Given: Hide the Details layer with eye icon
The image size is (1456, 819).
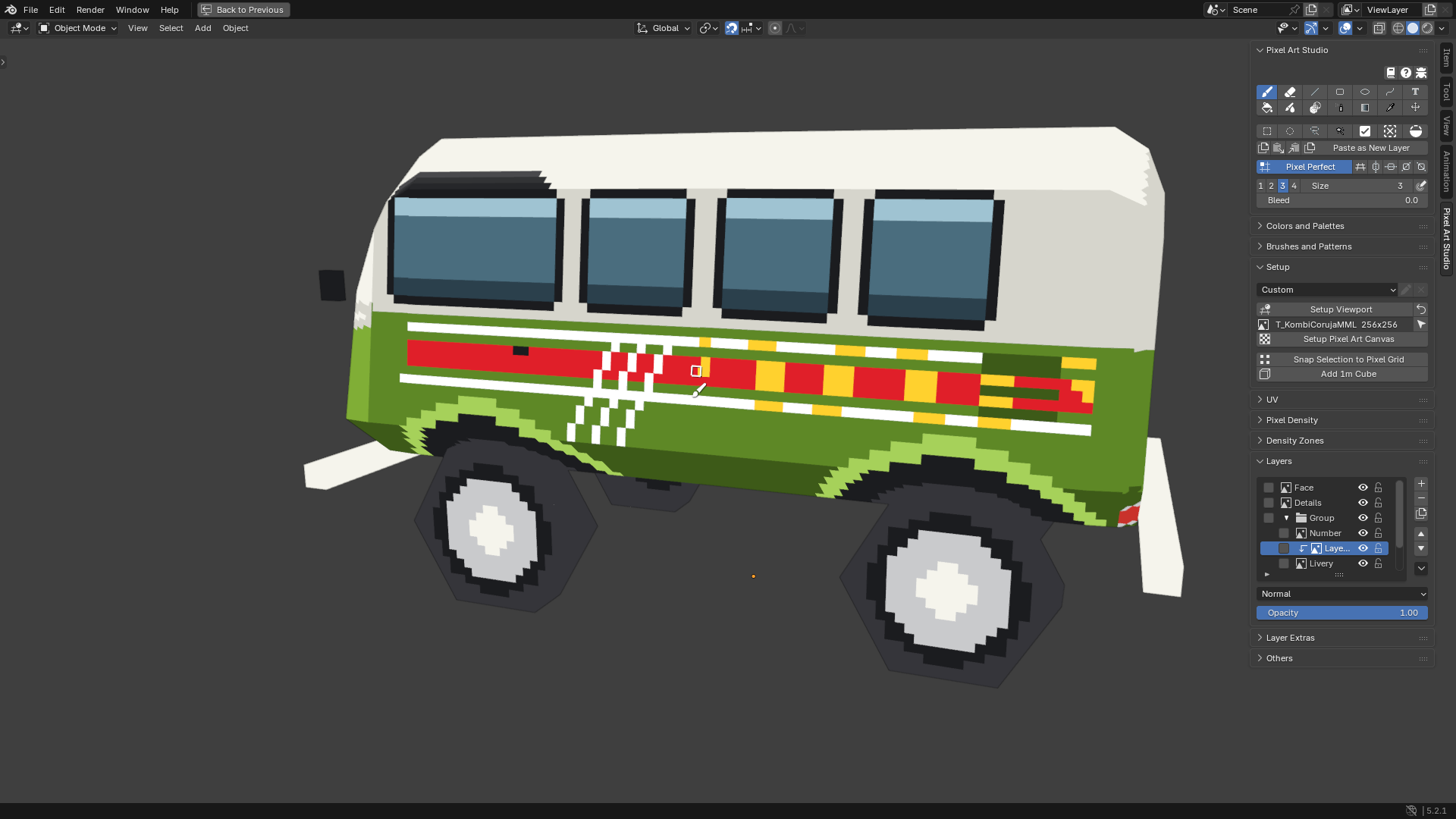Looking at the screenshot, I should pos(1363,503).
